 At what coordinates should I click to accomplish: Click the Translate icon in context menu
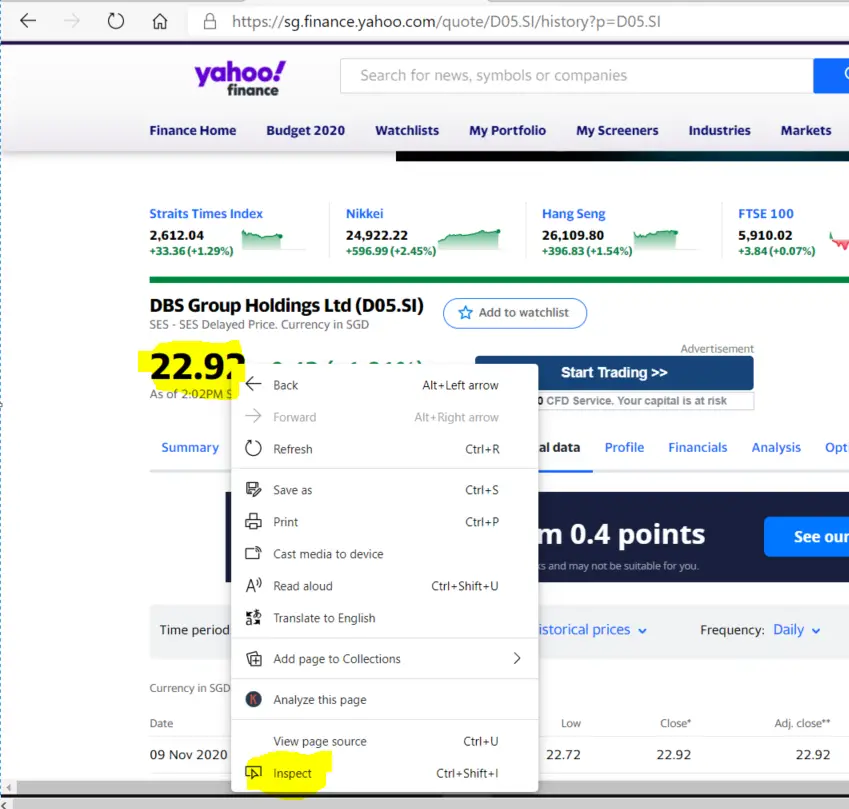253,617
